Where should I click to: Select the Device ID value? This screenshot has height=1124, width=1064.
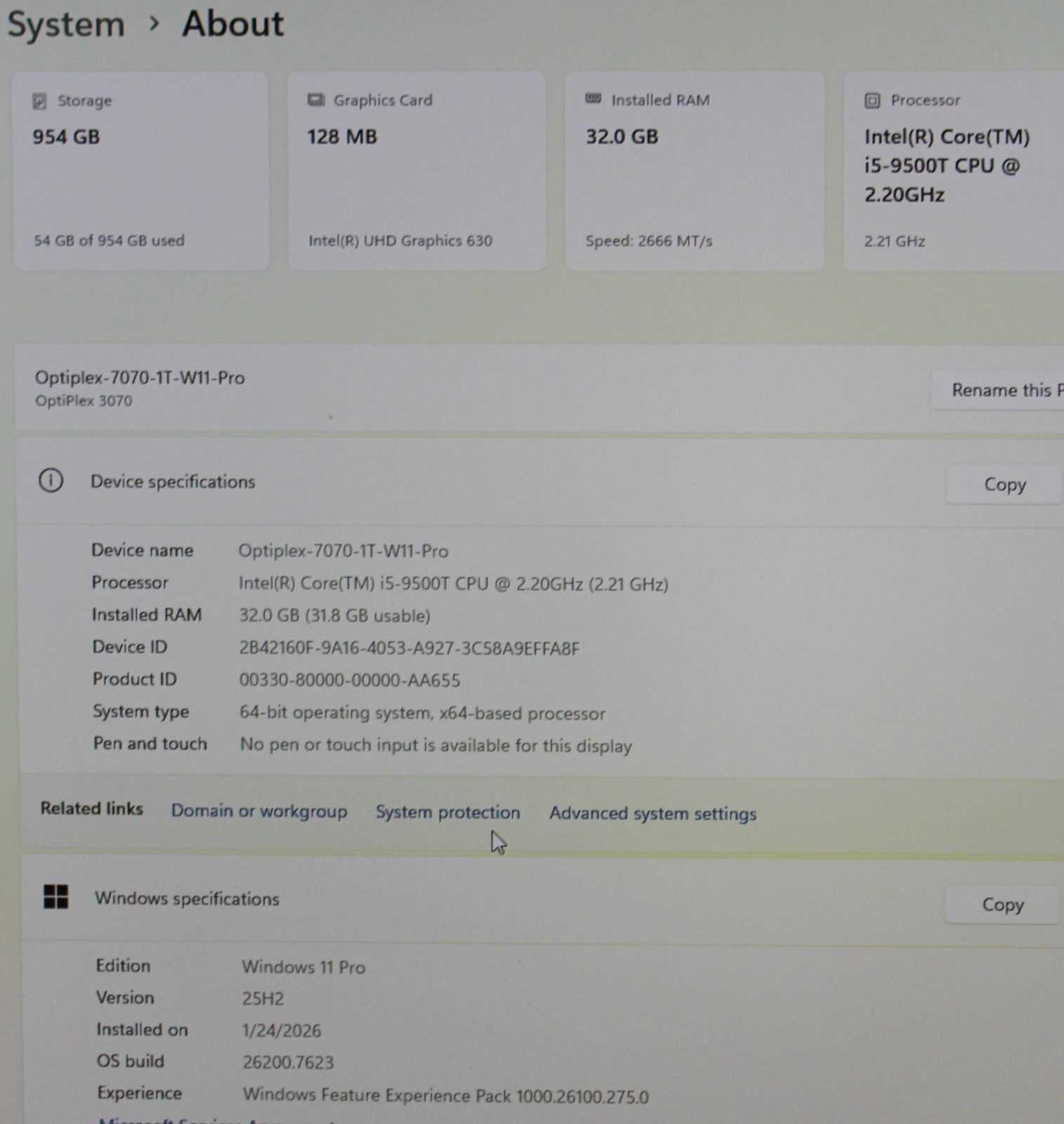[409, 648]
